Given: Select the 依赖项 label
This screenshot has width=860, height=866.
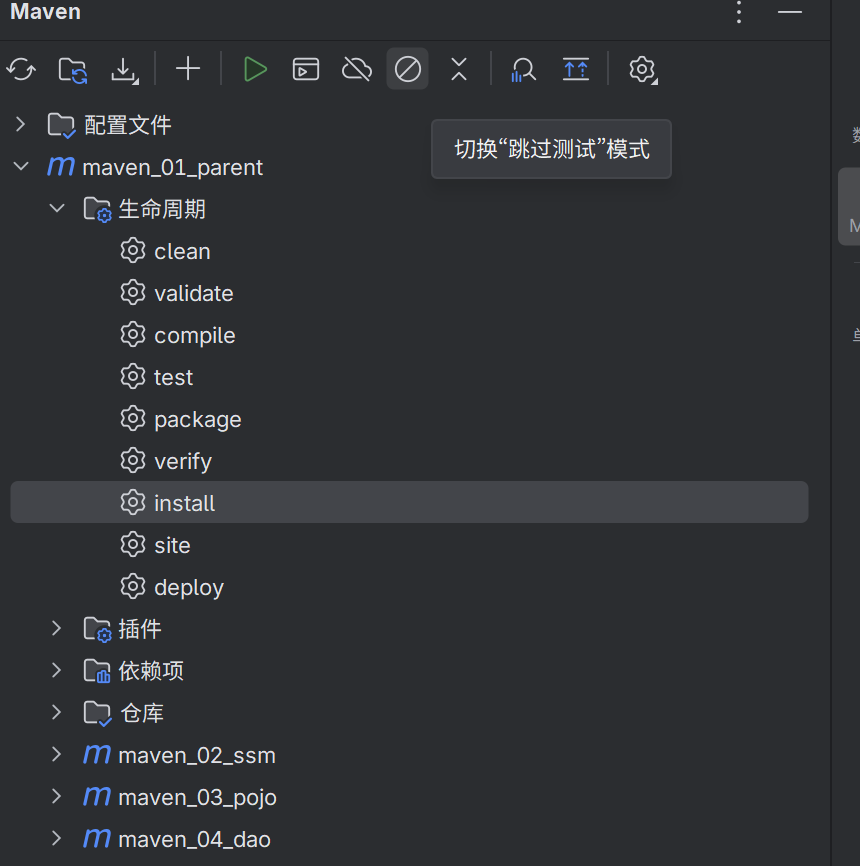Looking at the screenshot, I should [151, 670].
